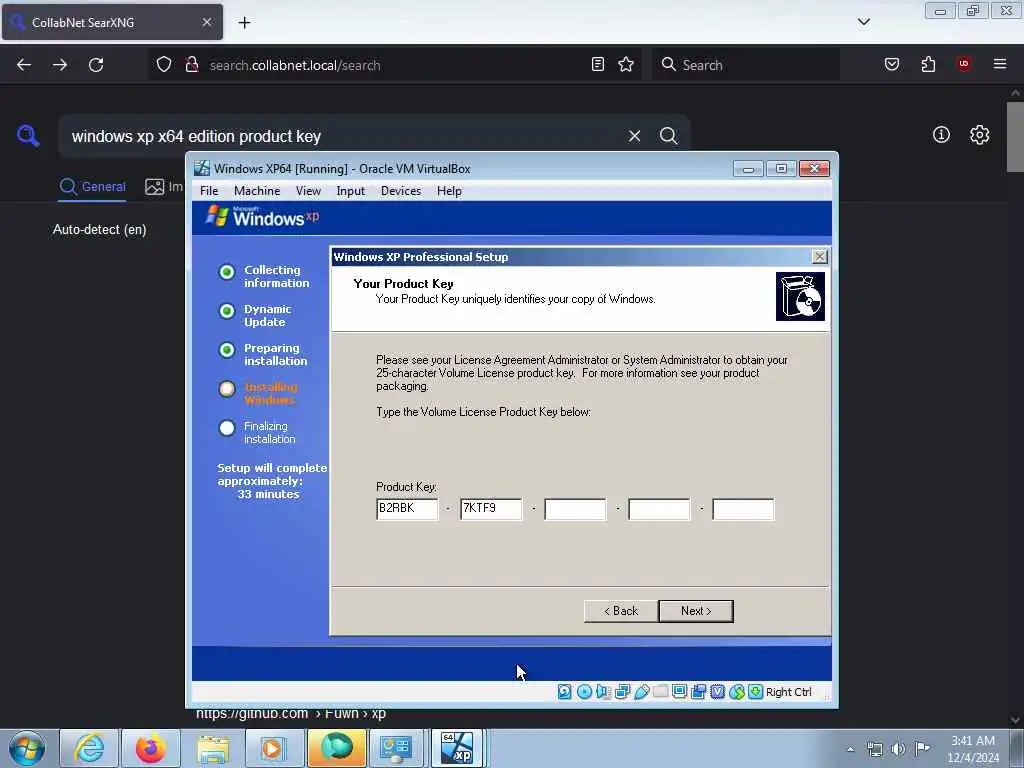
Task: Open the VirtualBox Input menu
Action: click(351, 191)
